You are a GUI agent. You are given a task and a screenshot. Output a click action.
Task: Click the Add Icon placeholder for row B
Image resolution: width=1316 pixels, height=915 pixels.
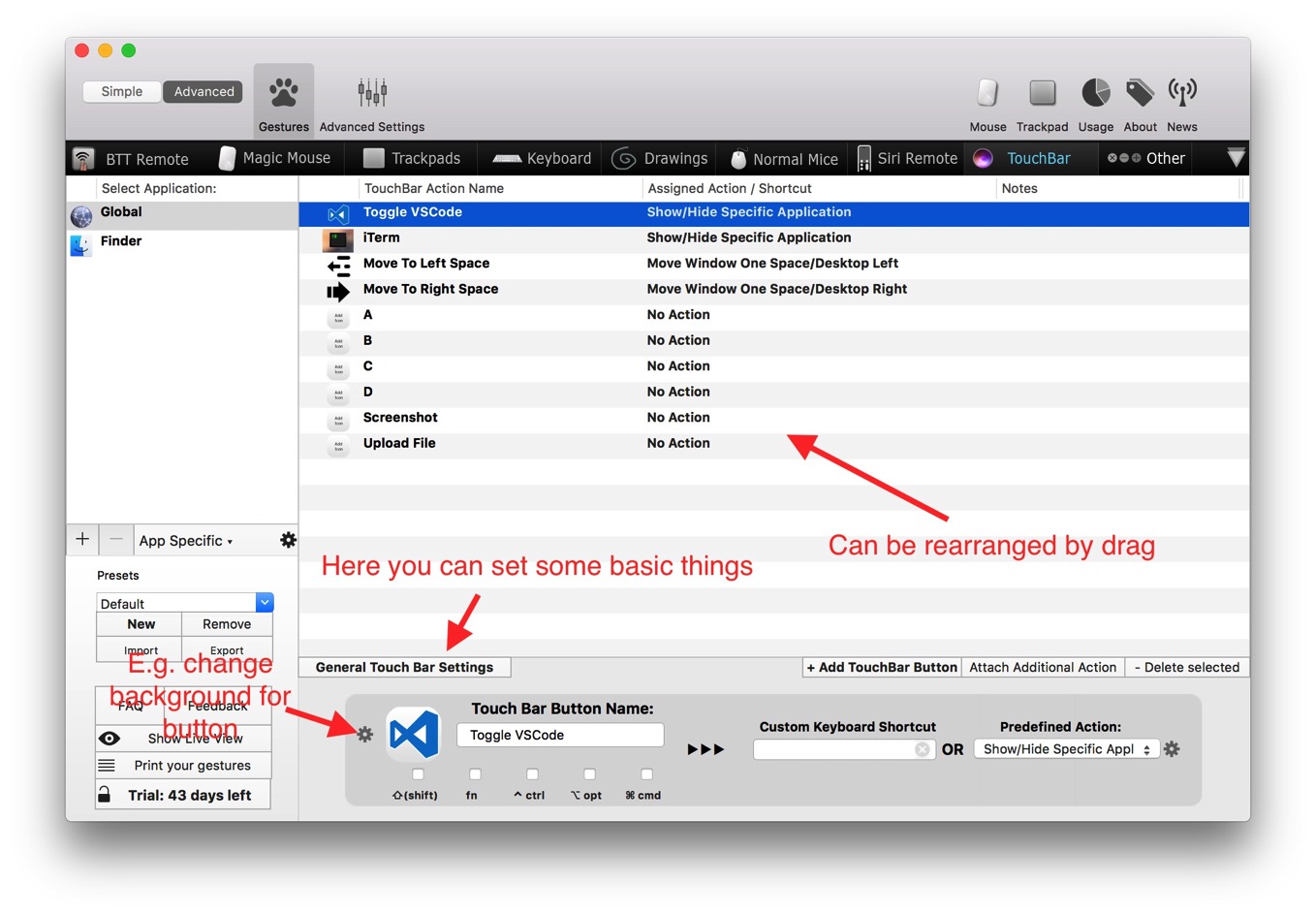(338, 343)
